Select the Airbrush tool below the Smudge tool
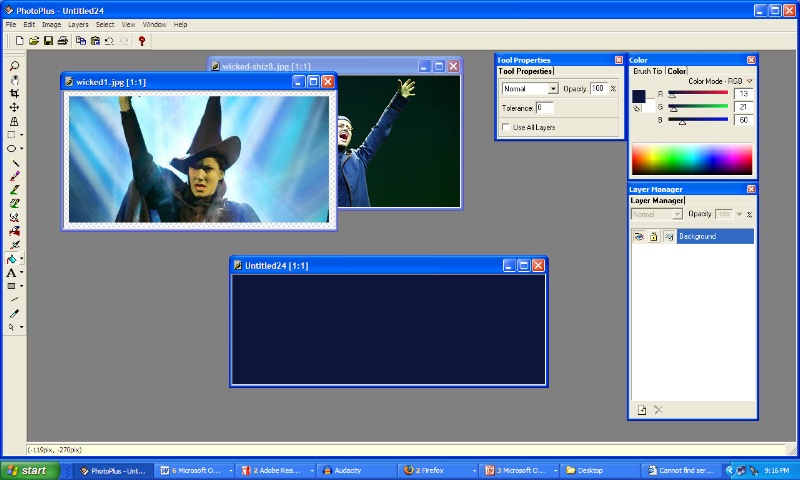Image resolution: width=800 pixels, height=480 pixels. [14, 245]
